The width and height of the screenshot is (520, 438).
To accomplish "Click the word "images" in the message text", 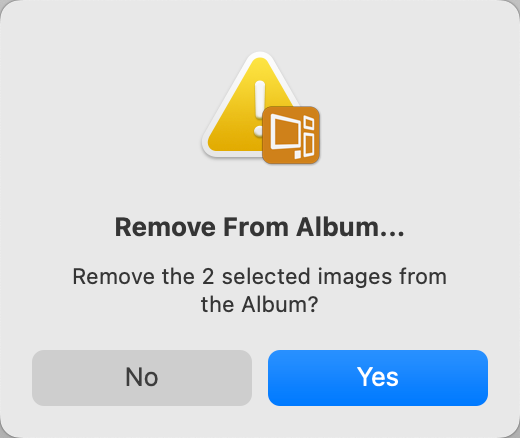I will pyautogui.click(x=355, y=277).
